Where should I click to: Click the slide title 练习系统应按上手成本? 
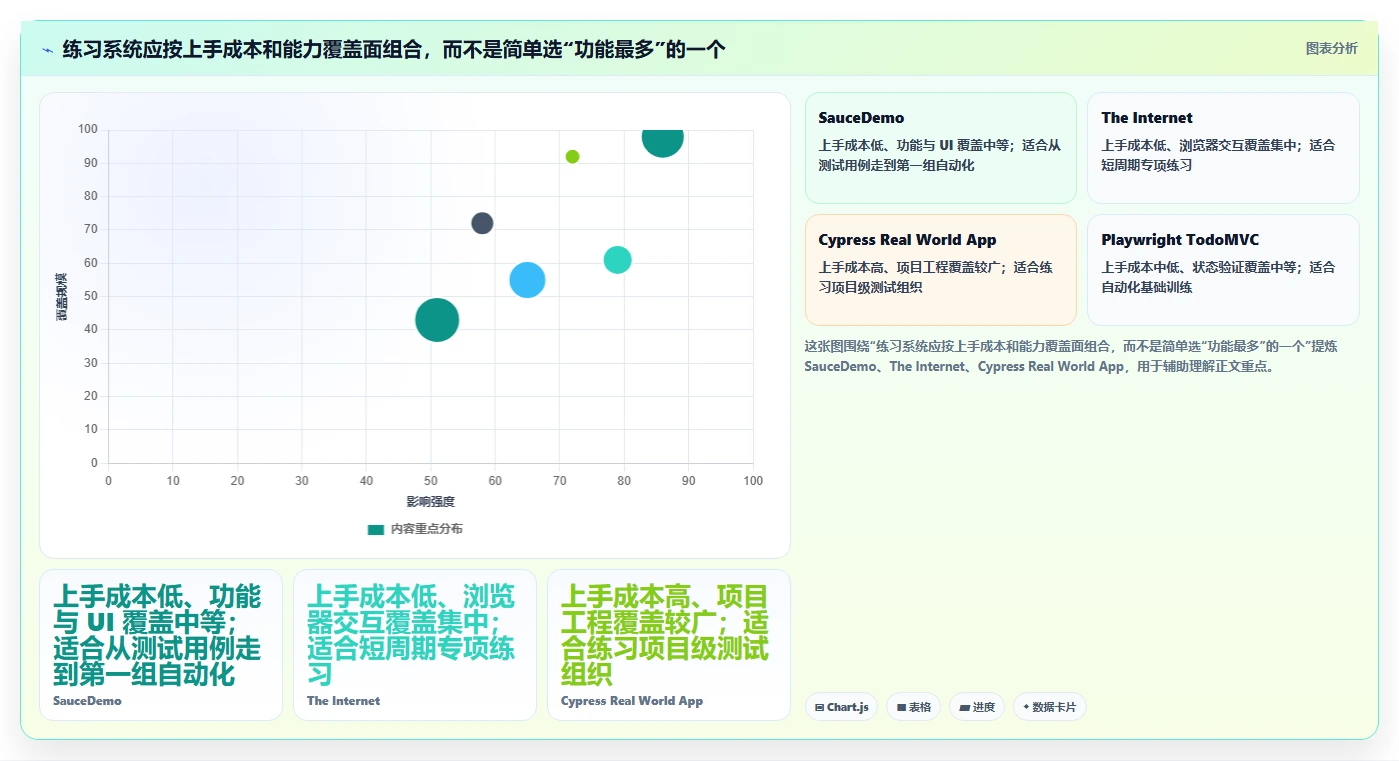pos(394,49)
